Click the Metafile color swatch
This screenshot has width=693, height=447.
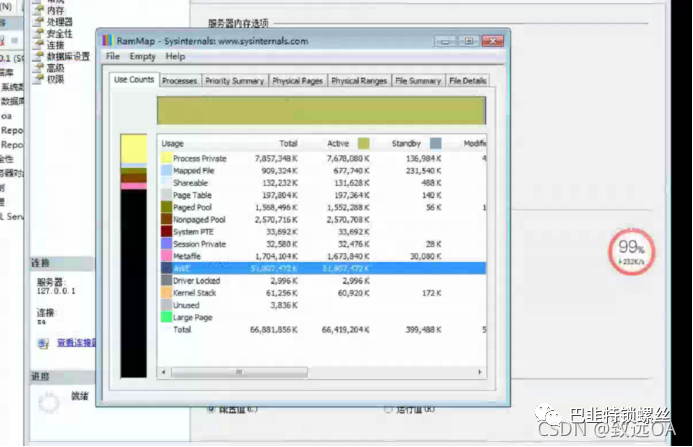pyautogui.click(x=166, y=256)
